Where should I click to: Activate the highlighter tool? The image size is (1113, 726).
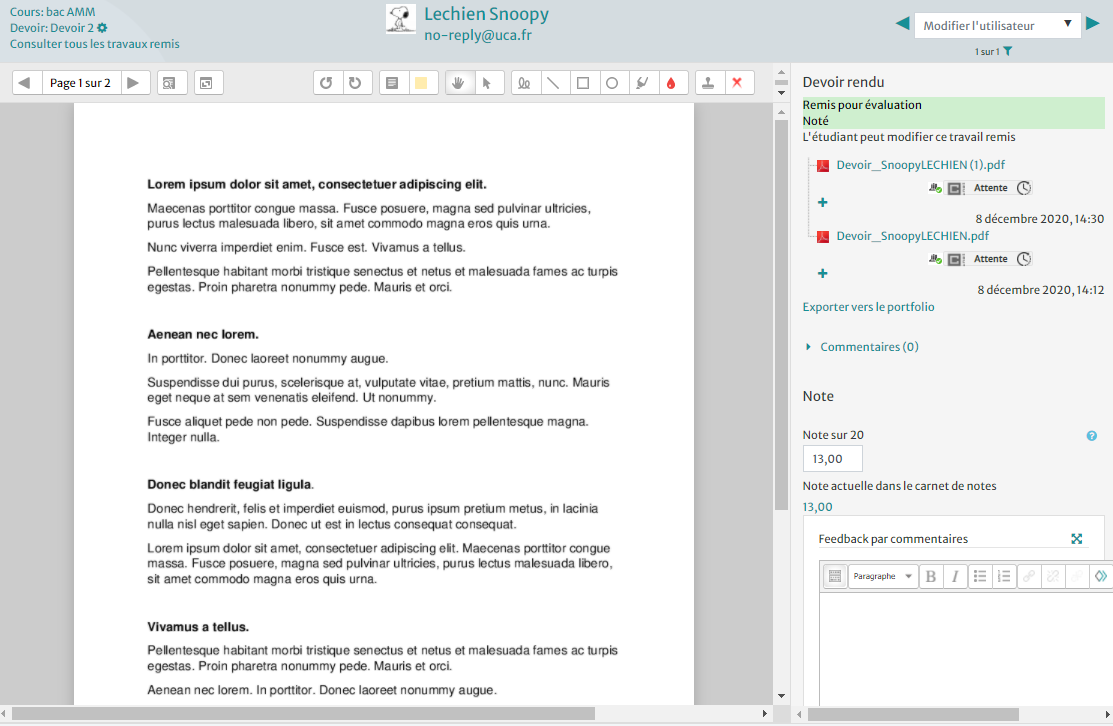tap(641, 83)
